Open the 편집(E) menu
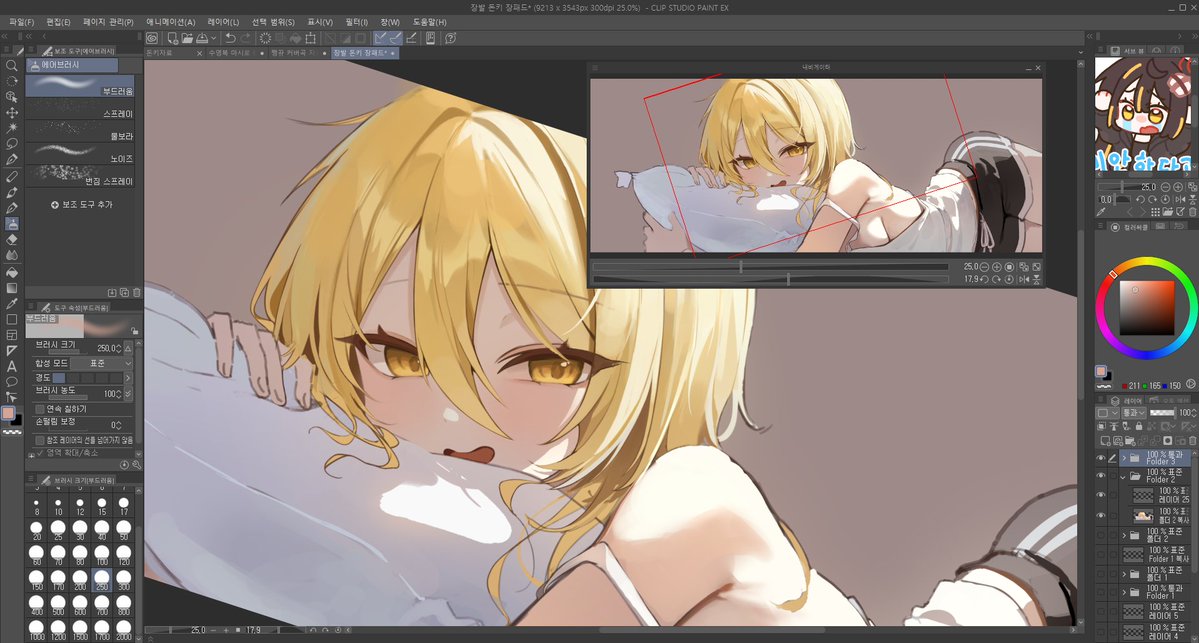 (58, 22)
